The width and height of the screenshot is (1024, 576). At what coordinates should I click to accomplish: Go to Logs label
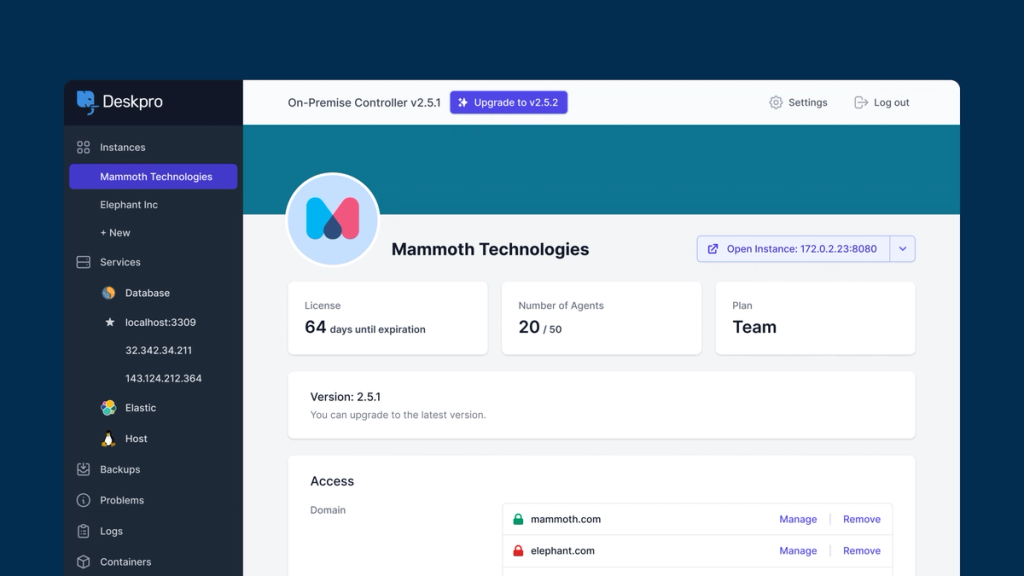tap(111, 532)
